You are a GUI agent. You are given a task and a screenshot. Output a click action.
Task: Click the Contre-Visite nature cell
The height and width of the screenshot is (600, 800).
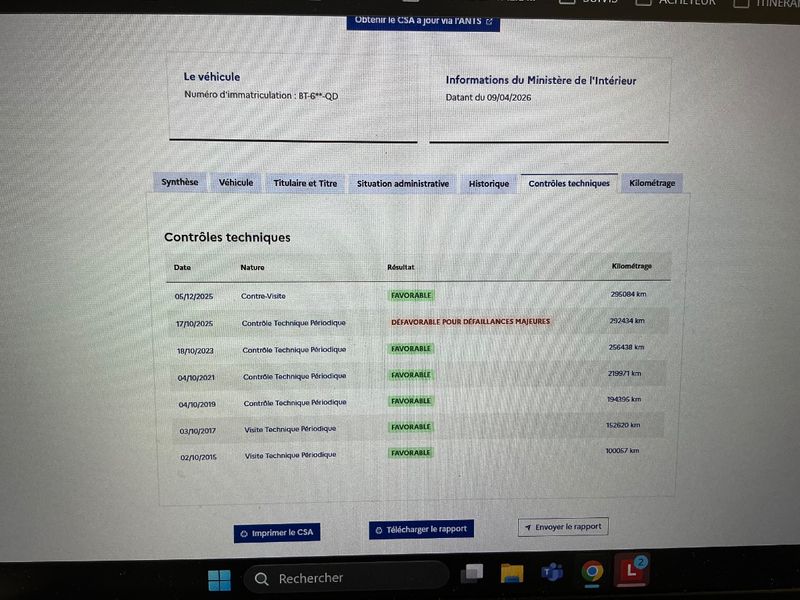[263, 296]
